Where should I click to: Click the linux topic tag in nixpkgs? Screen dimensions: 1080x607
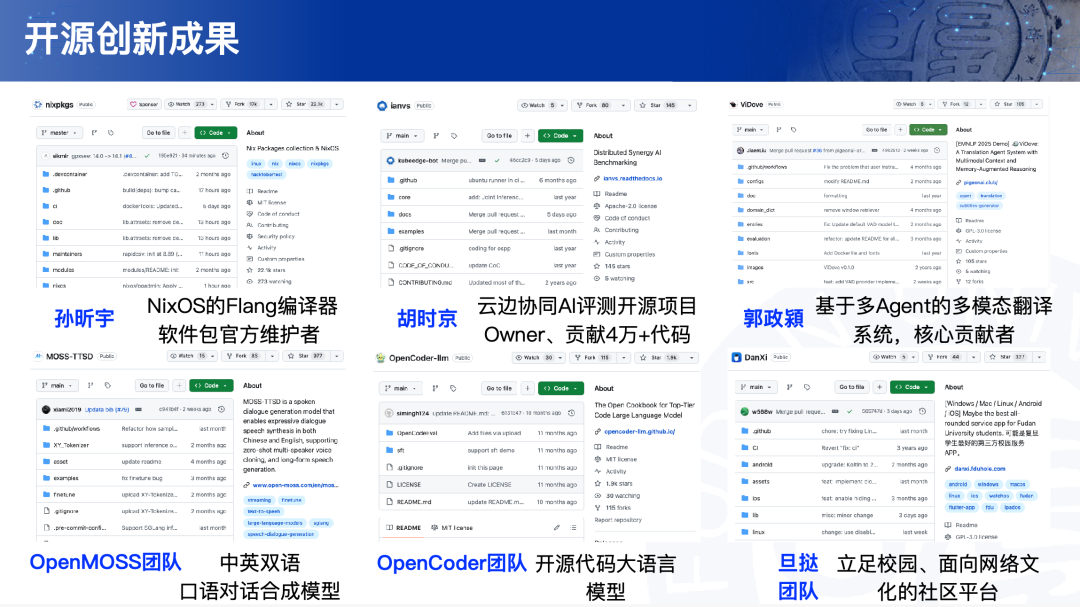click(256, 163)
